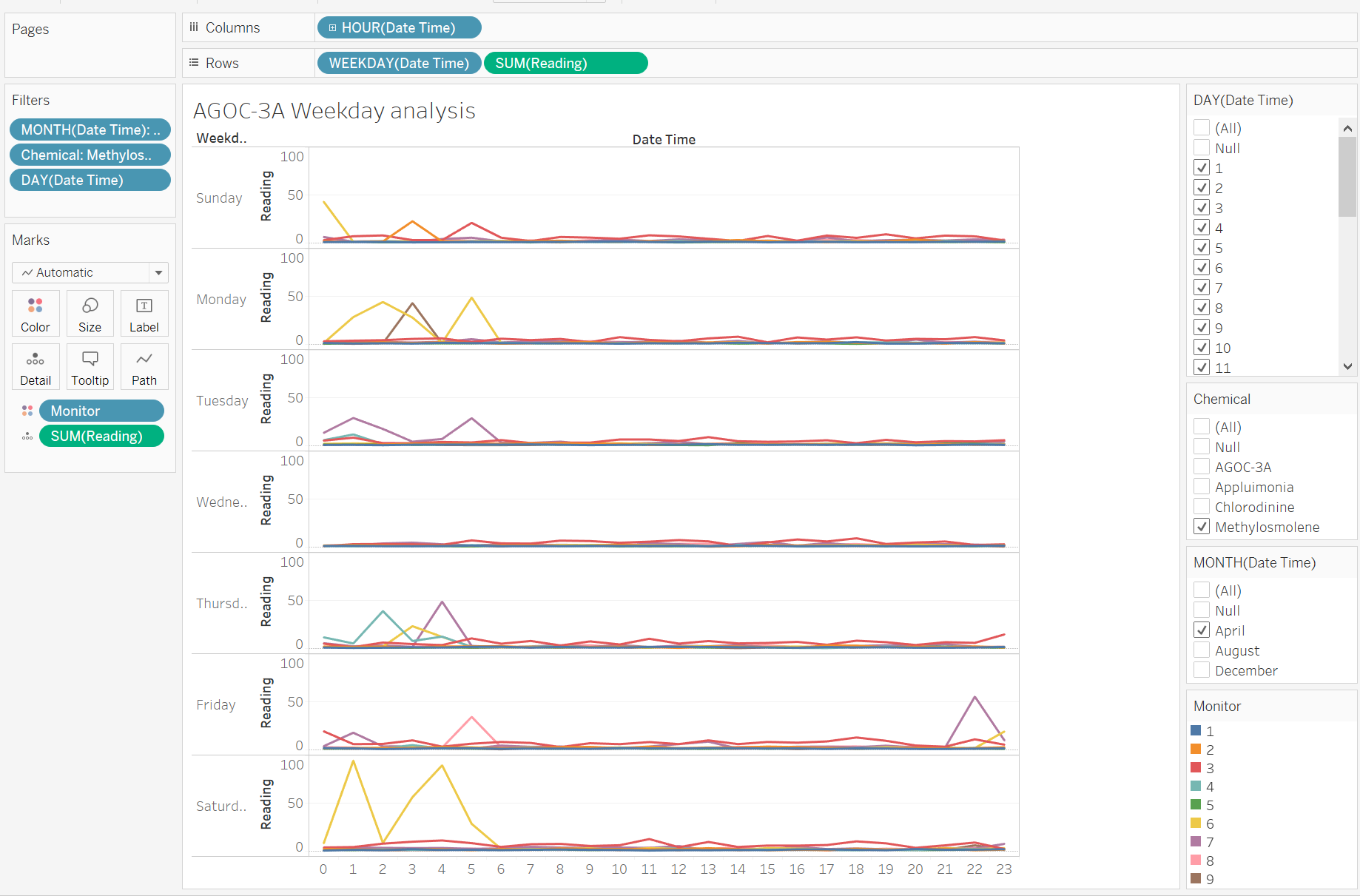This screenshot has width=1360, height=896.
Task: Select Monitor 9 brown legend swatch
Action: pos(1196,879)
